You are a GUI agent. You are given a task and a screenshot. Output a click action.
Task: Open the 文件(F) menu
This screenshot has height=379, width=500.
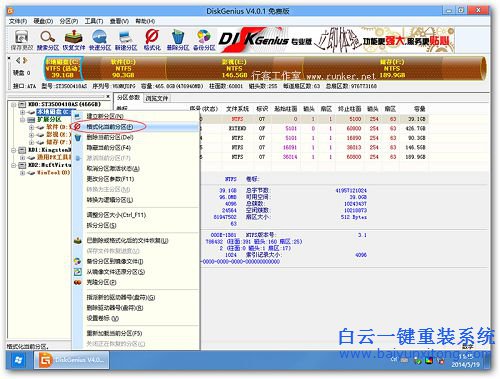[18, 21]
